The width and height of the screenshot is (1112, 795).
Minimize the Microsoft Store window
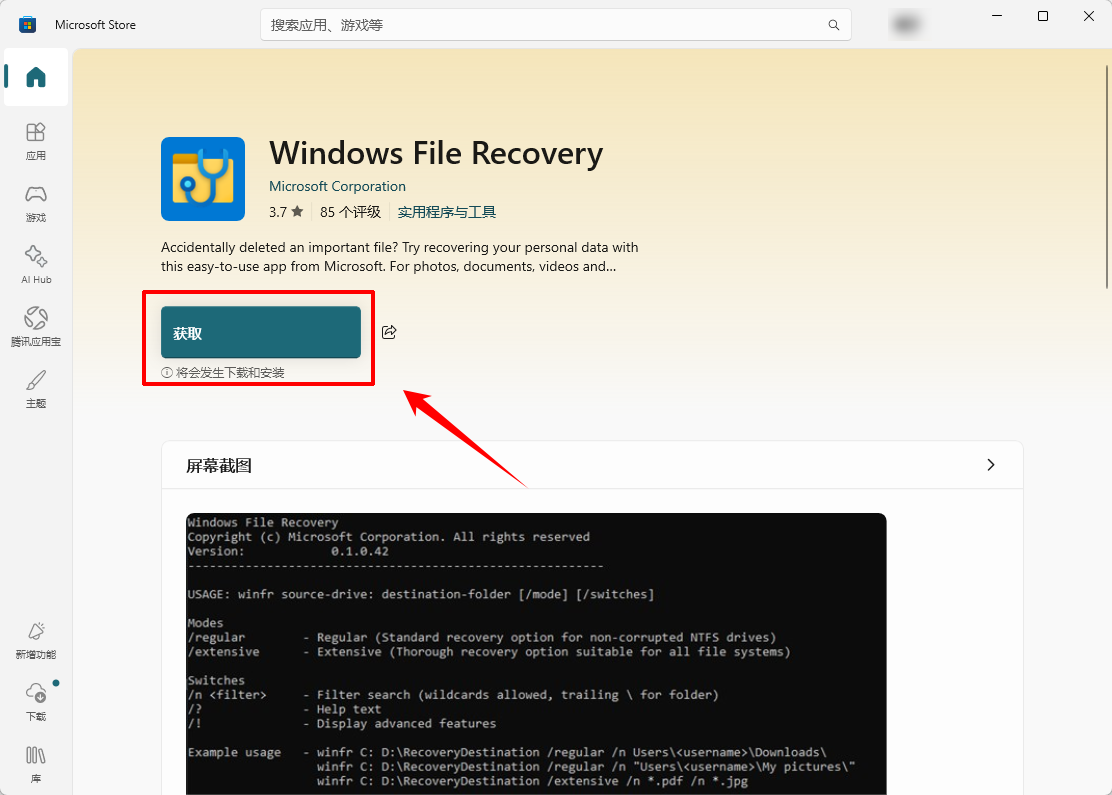tap(997, 16)
